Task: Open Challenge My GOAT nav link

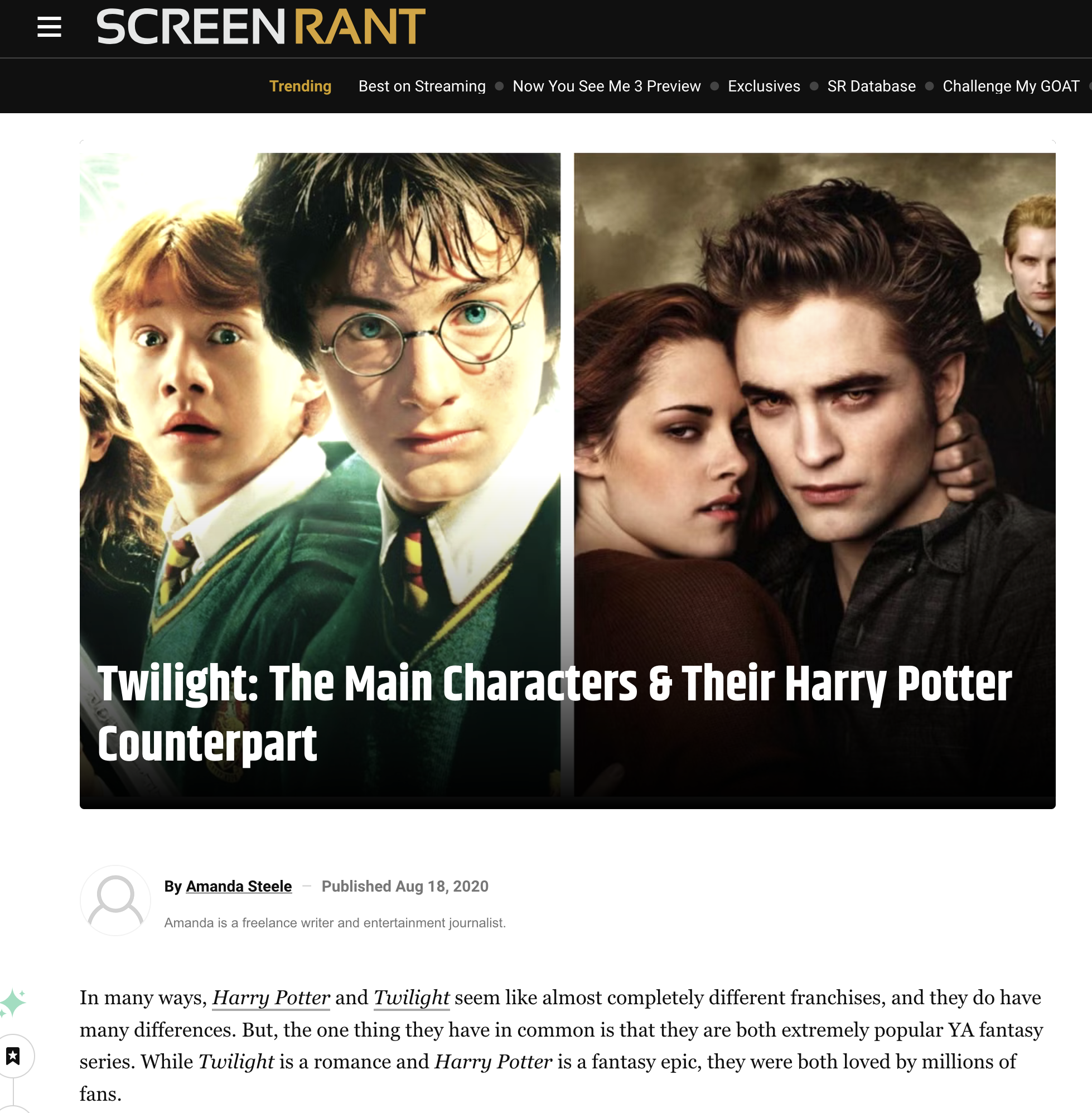Action: pos(1011,86)
